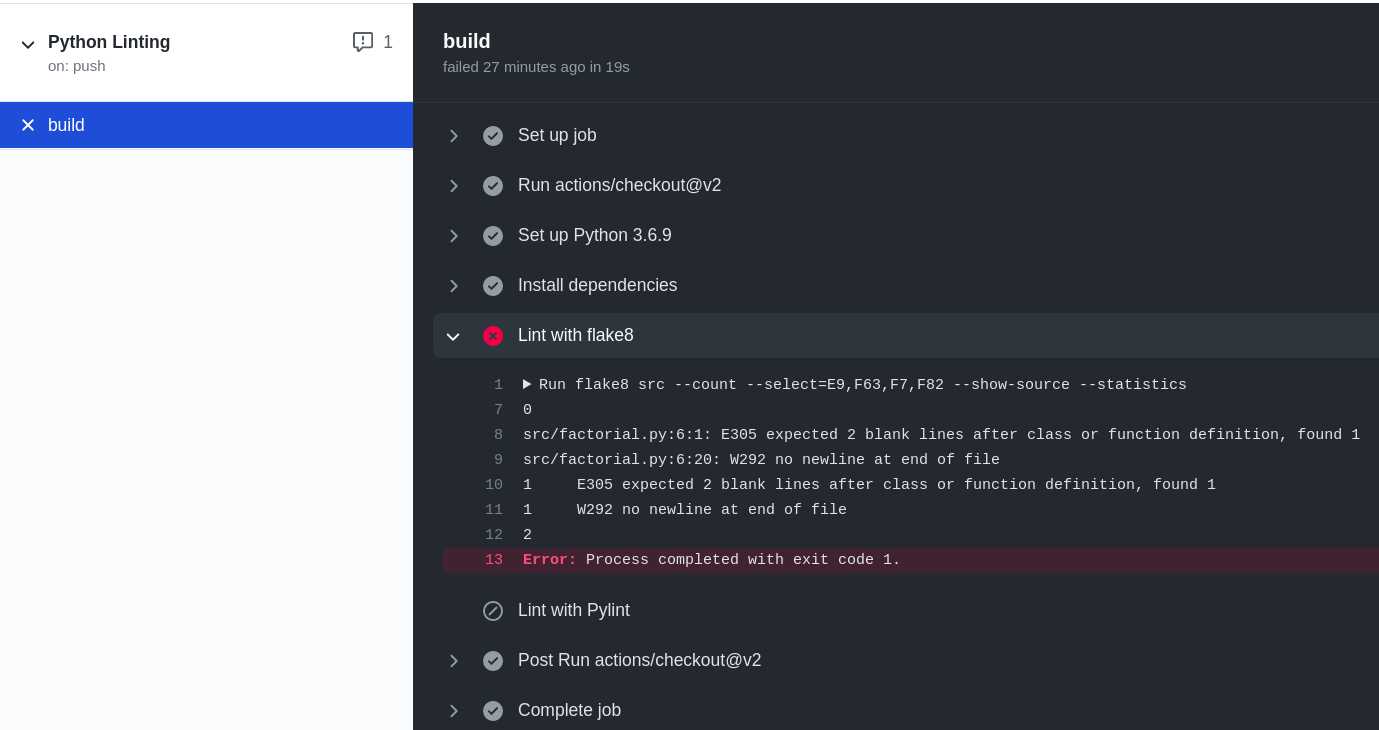
Task: Click the red failure icon on Lint with flake8
Action: [x=493, y=336]
